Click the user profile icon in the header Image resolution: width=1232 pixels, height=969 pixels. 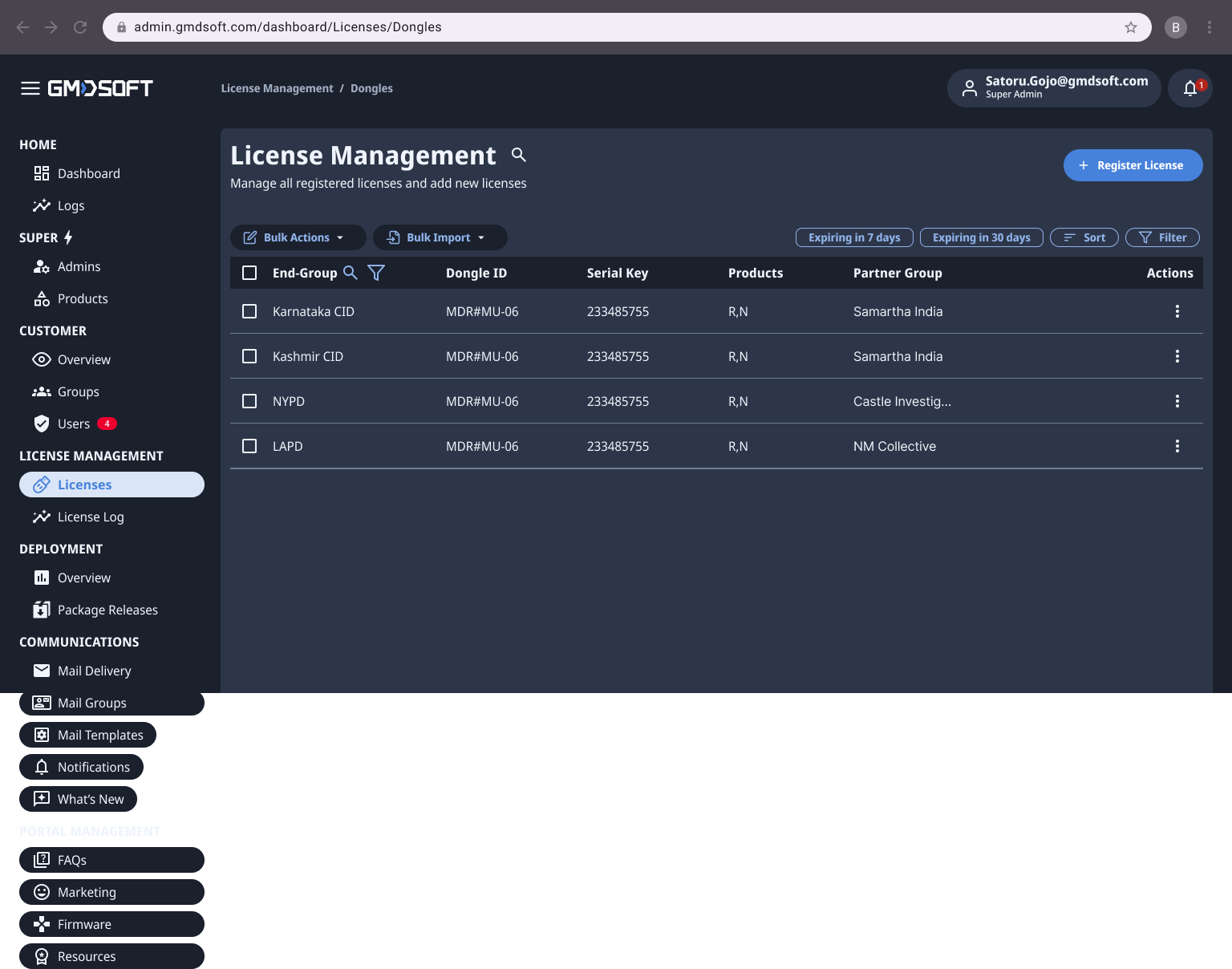pos(970,88)
